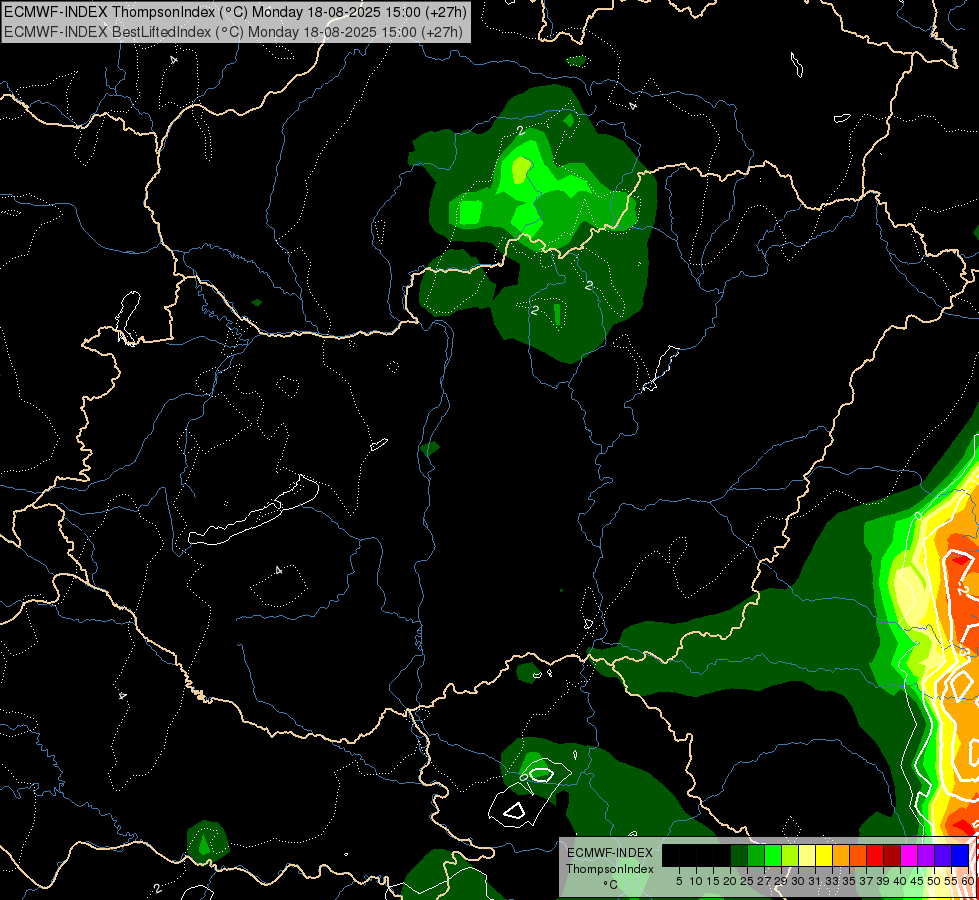Click legend tick value 55
Image resolution: width=979 pixels, height=900 pixels.
pos(952,881)
